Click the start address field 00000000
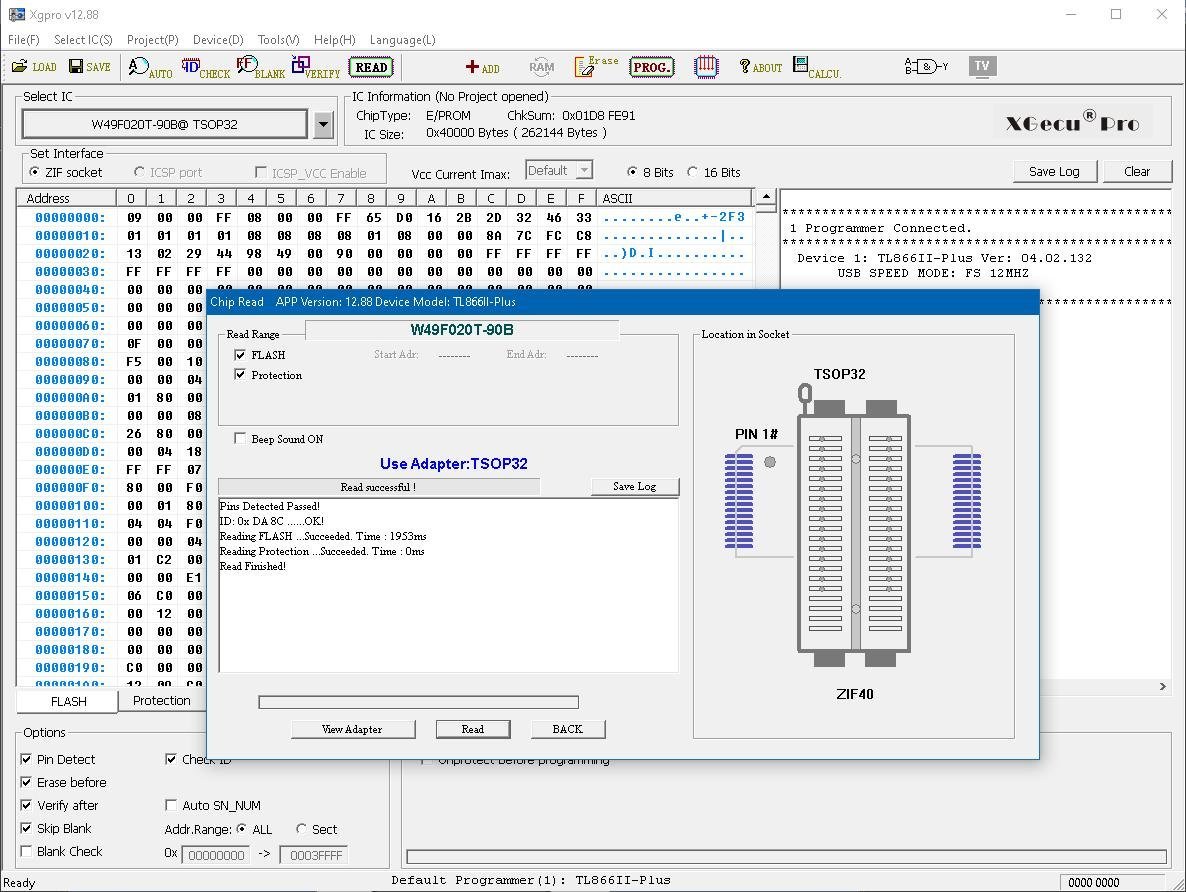Viewport: 1186px width, 892px height. 216,855
